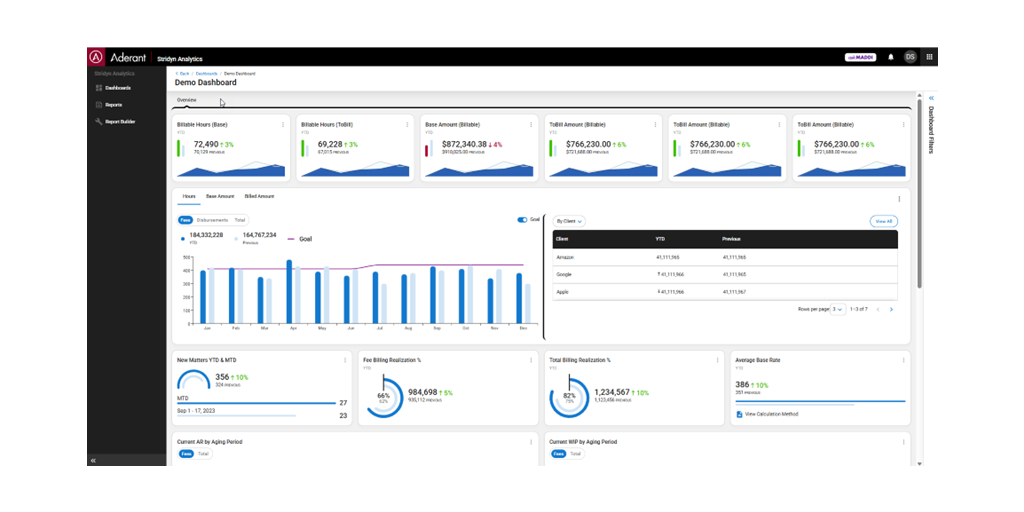Open kebab menu on Base Amount (Billable) card
Viewport: 1024px width, 512px height.
(531, 125)
